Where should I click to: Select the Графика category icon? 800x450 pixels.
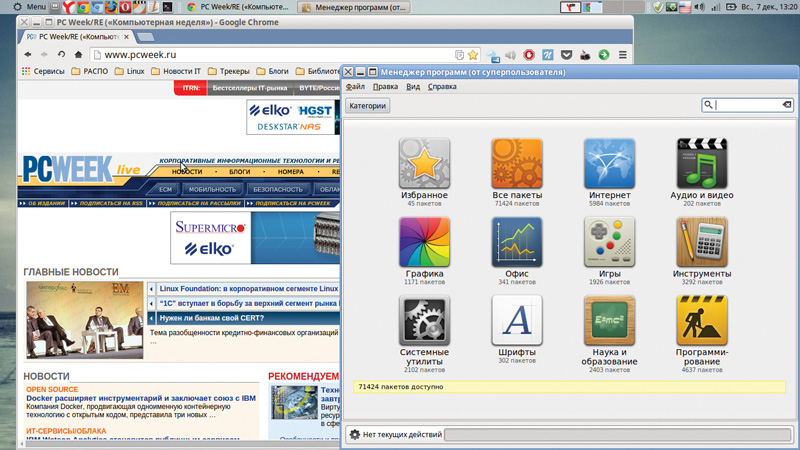[x=424, y=243]
